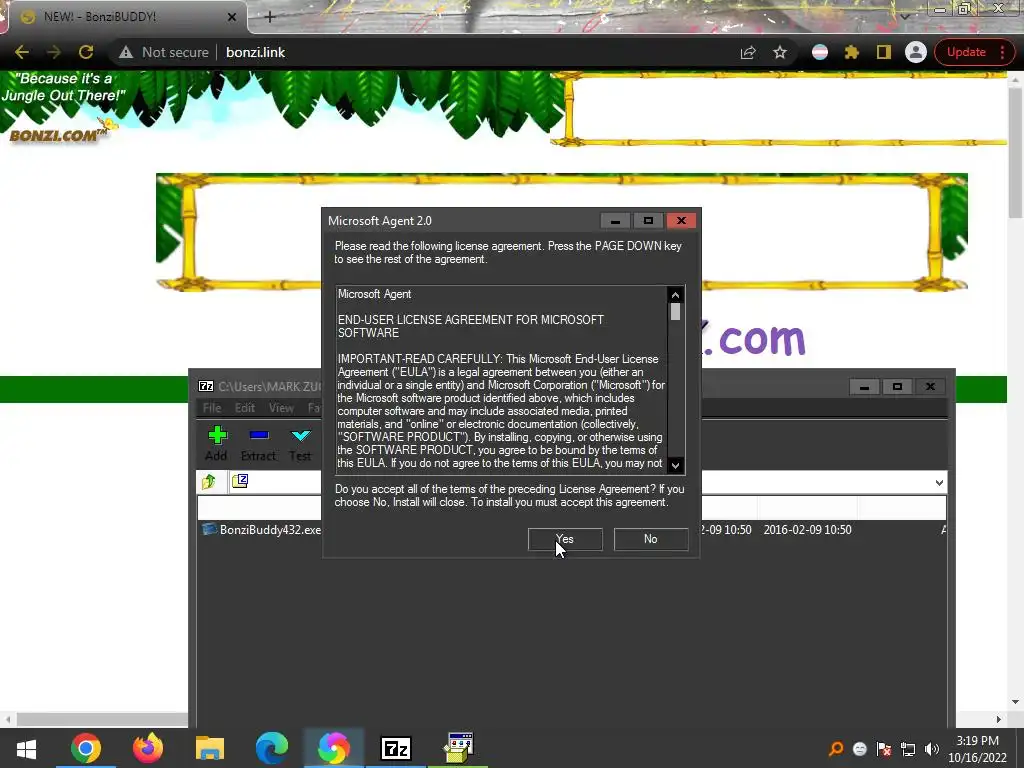
Task: Open Chrome three-dot menu
Action: (1002, 52)
